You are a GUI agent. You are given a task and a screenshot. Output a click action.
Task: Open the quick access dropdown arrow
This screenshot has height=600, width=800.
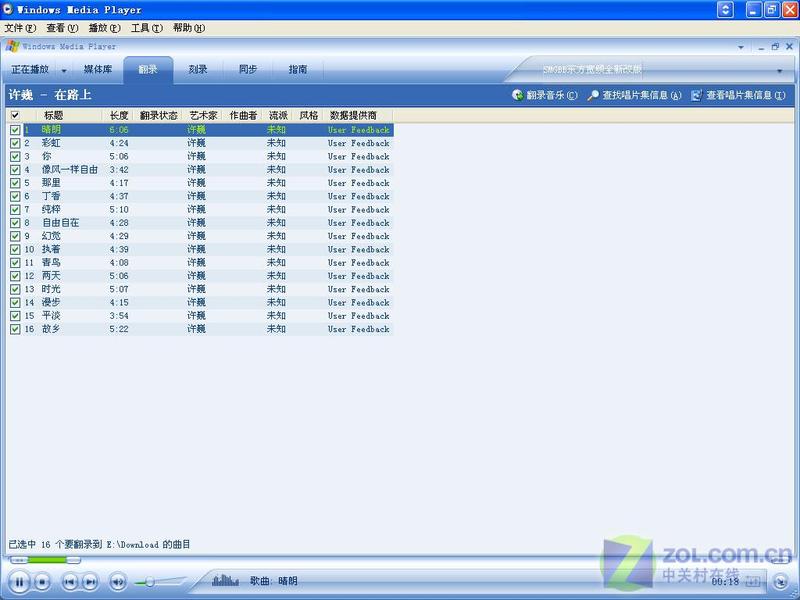[x=741, y=47]
